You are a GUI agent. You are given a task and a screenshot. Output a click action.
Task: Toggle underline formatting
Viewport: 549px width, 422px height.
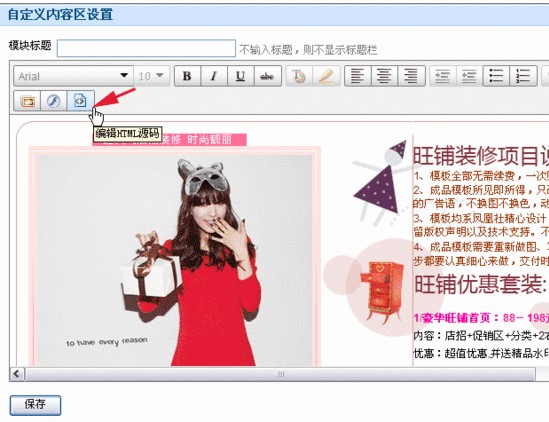tap(241, 76)
